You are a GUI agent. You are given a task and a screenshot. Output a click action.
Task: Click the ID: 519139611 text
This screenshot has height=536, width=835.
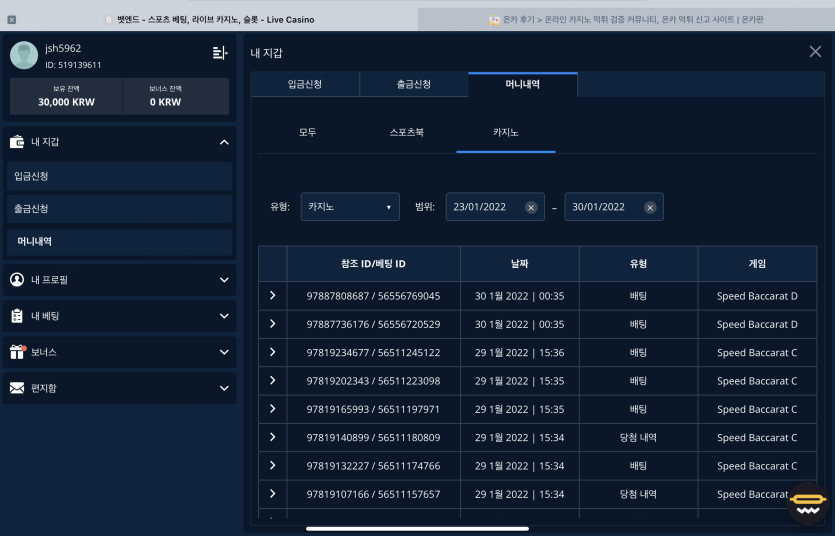pyautogui.click(x=73, y=65)
